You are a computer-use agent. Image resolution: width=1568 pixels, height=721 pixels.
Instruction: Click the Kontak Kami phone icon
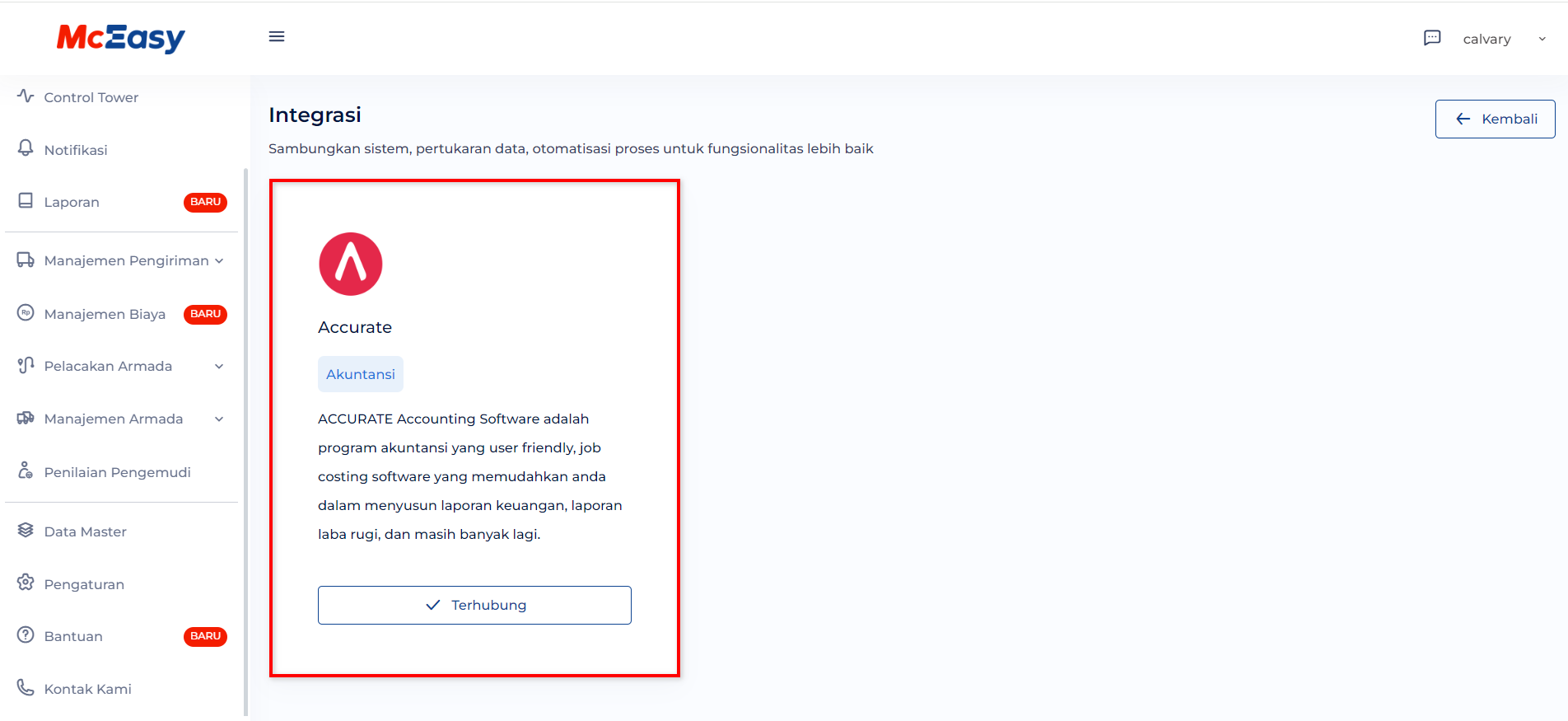pos(26,687)
